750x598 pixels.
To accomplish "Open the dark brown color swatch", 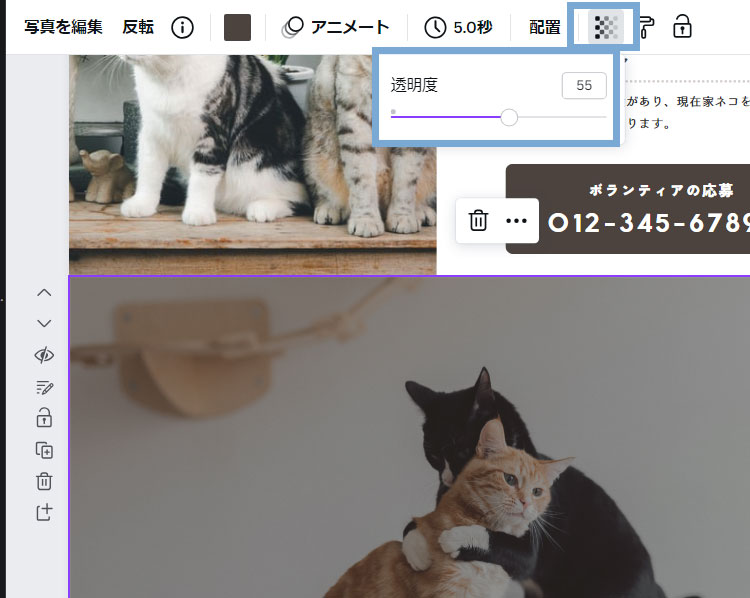I will 237,27.
